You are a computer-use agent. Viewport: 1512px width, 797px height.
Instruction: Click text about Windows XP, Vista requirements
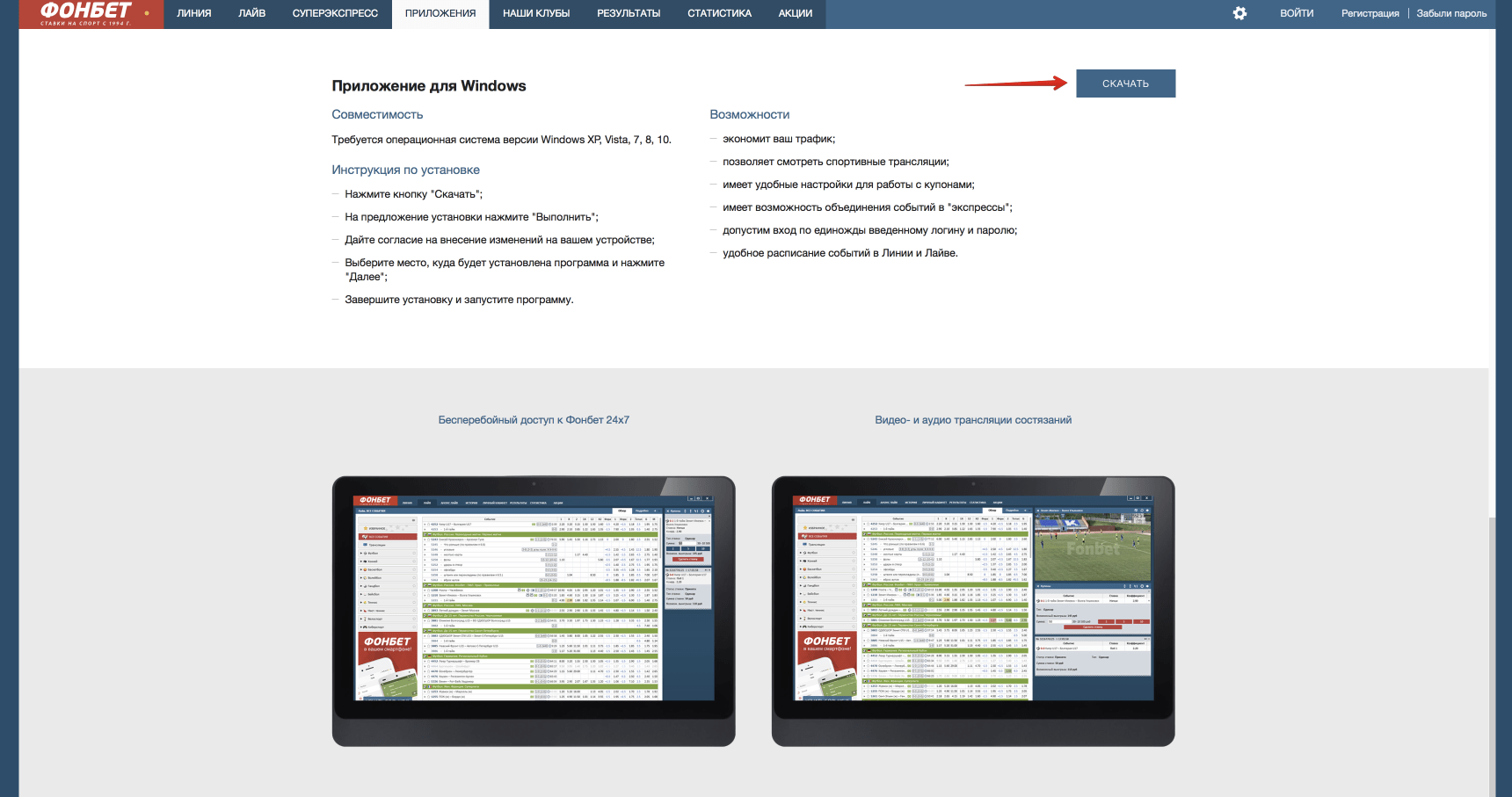501,140
